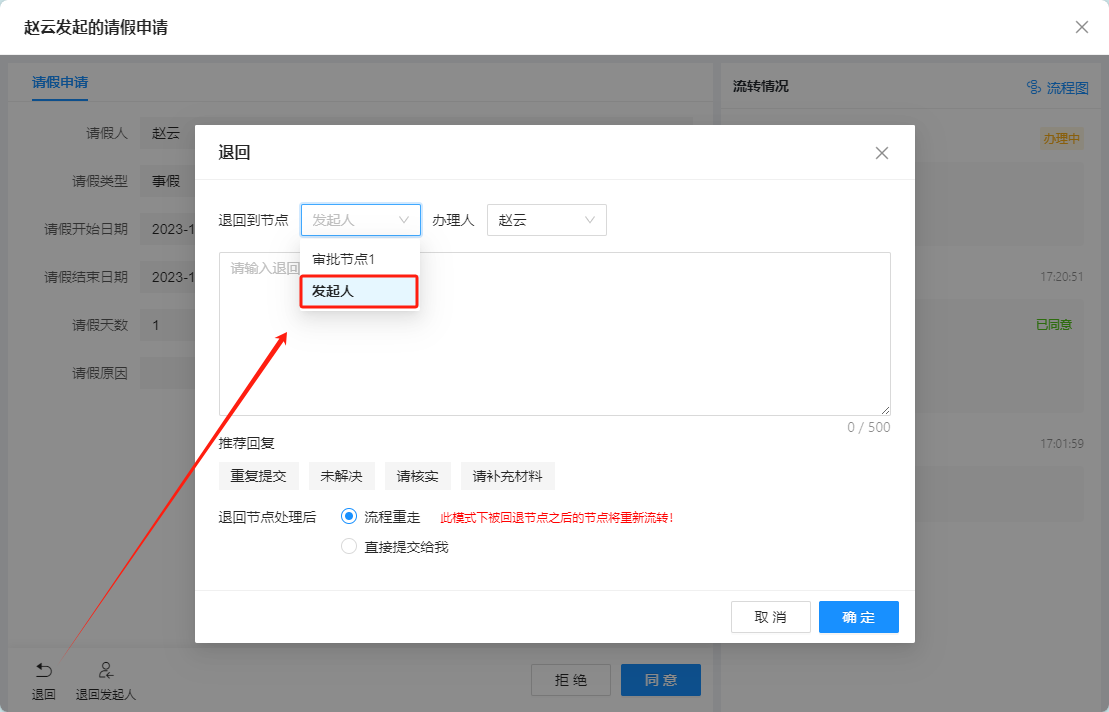Click the 取消 cancel button
Screen dimensions: 1109x712
[770, 617]
